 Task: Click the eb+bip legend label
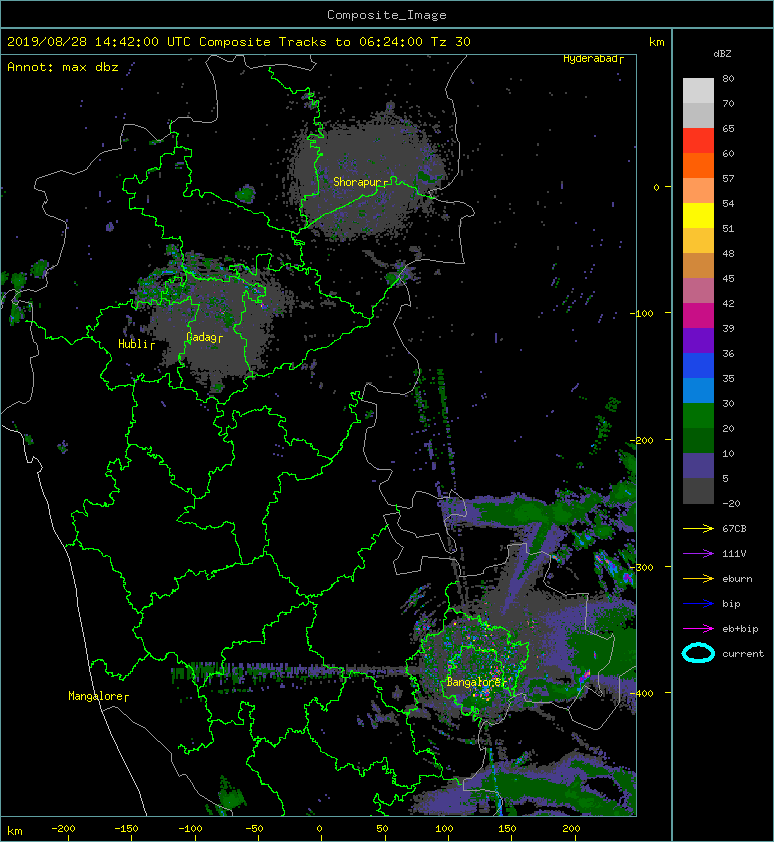point(740,629)
